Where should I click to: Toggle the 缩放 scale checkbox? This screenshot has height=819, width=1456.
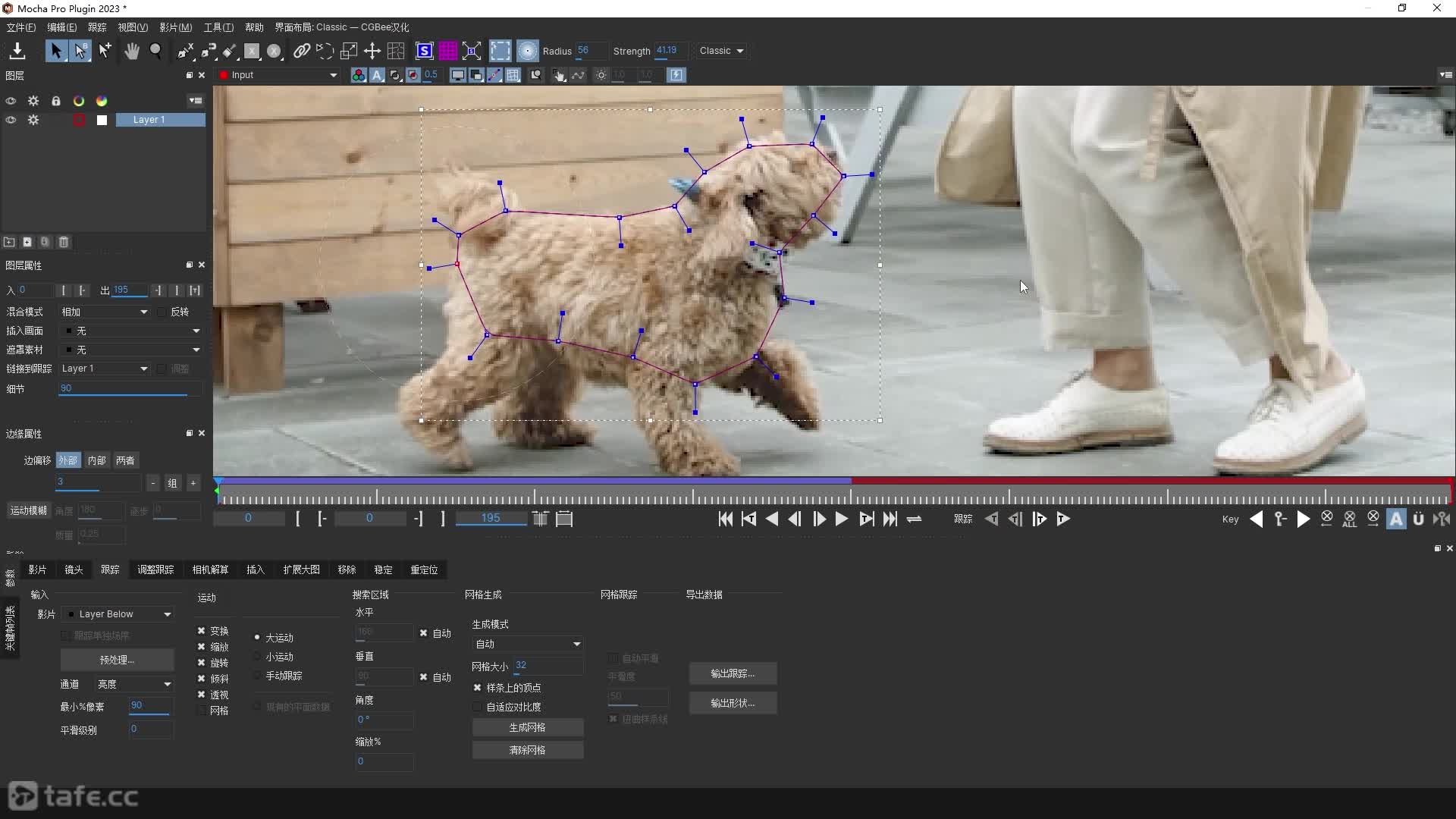tap(201, 646)
